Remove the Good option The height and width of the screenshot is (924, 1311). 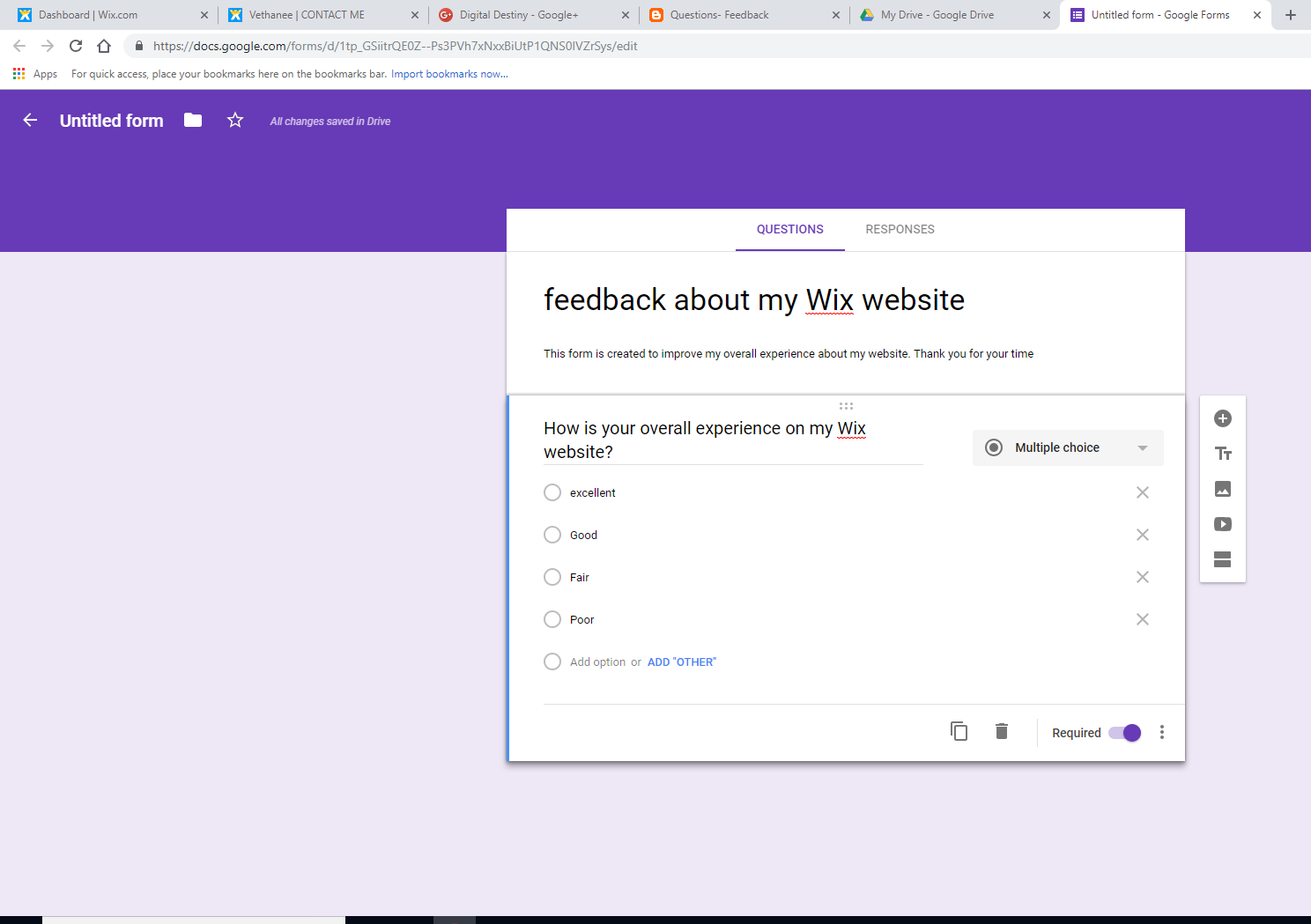coord(1143,535)
